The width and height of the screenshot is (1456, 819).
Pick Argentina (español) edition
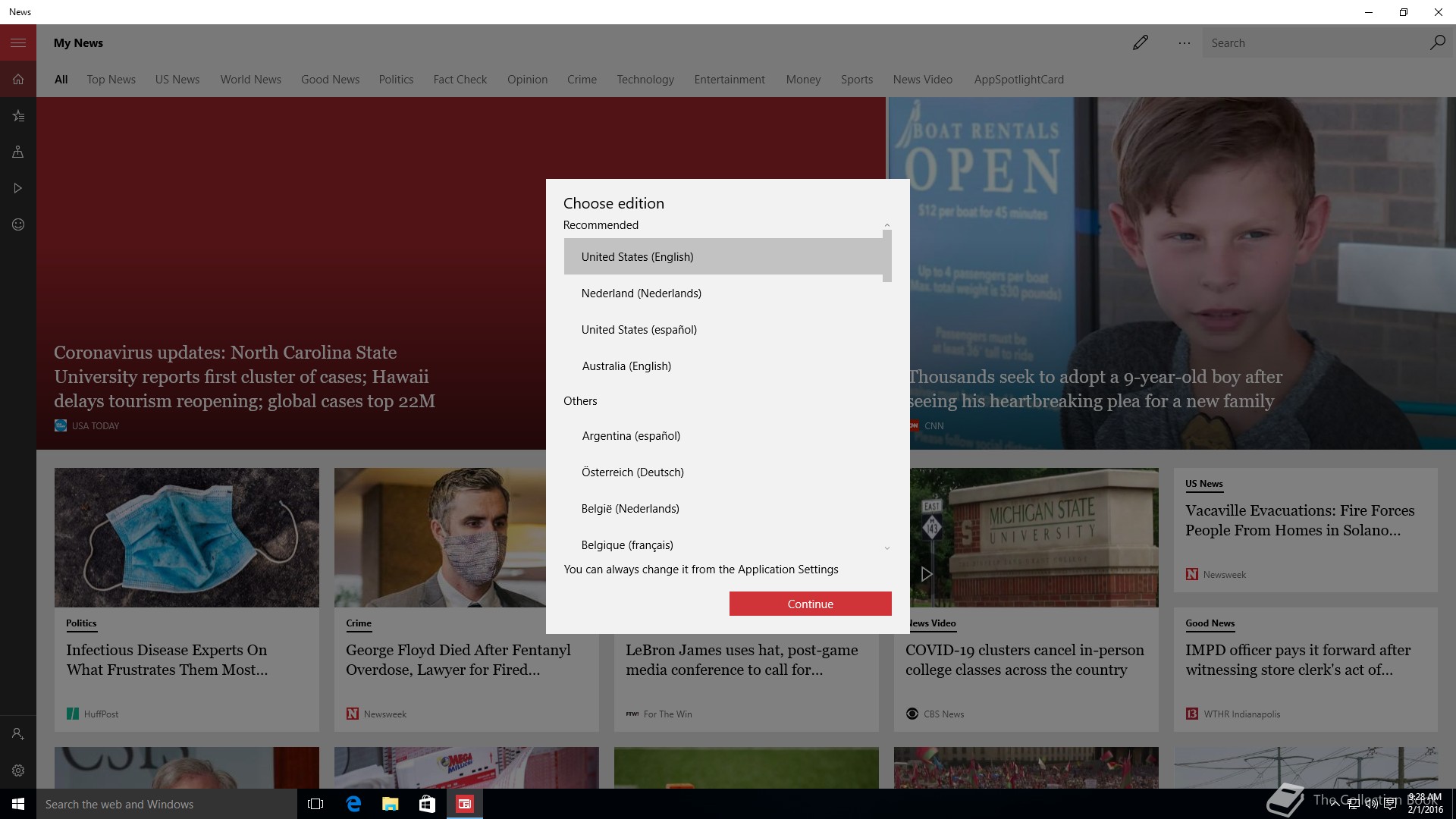(723, 435)
